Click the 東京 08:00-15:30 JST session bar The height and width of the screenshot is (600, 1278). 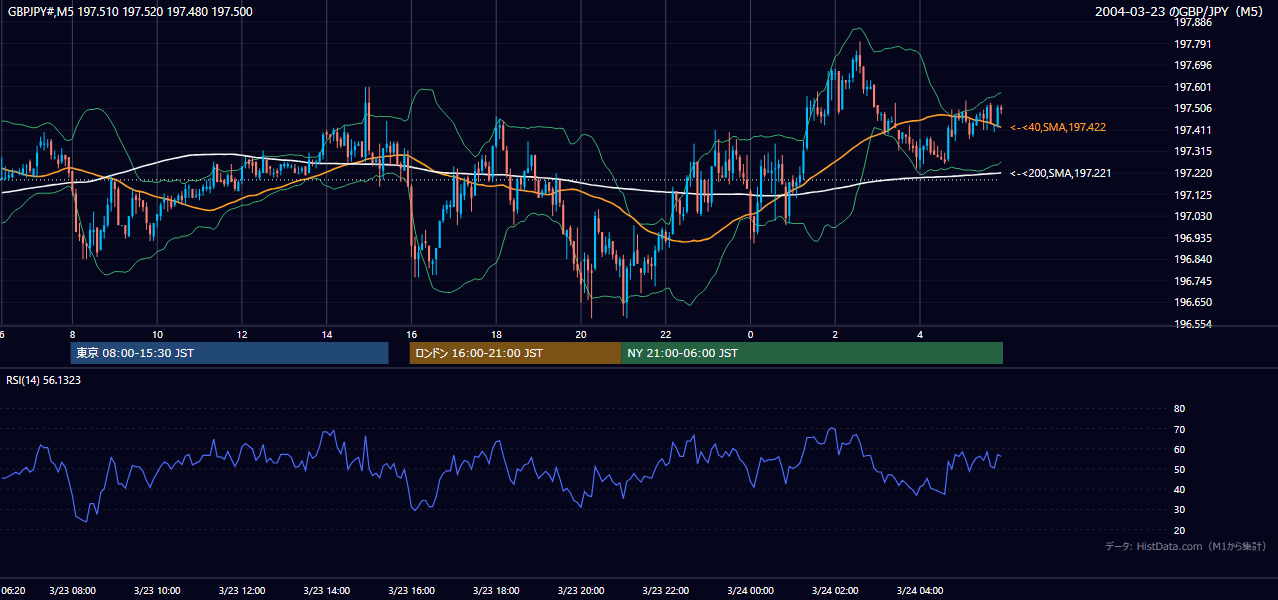coord(229,353)
